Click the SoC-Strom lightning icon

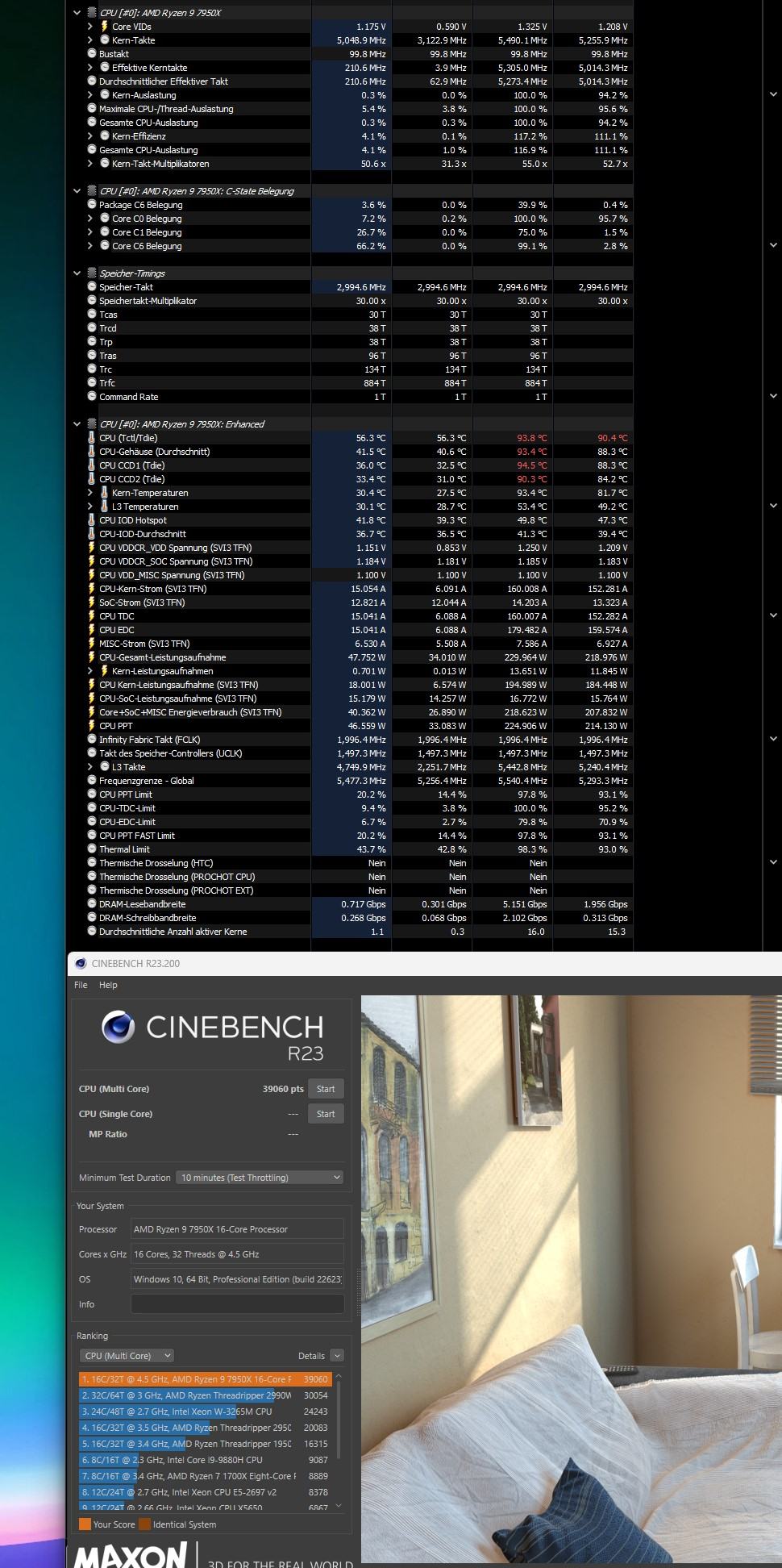(92, 603)
